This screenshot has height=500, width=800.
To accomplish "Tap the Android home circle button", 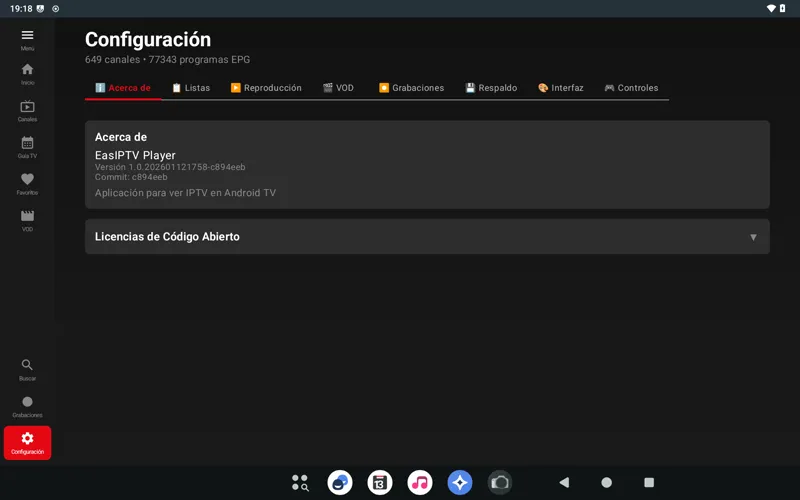I will [x=607, y=482].
